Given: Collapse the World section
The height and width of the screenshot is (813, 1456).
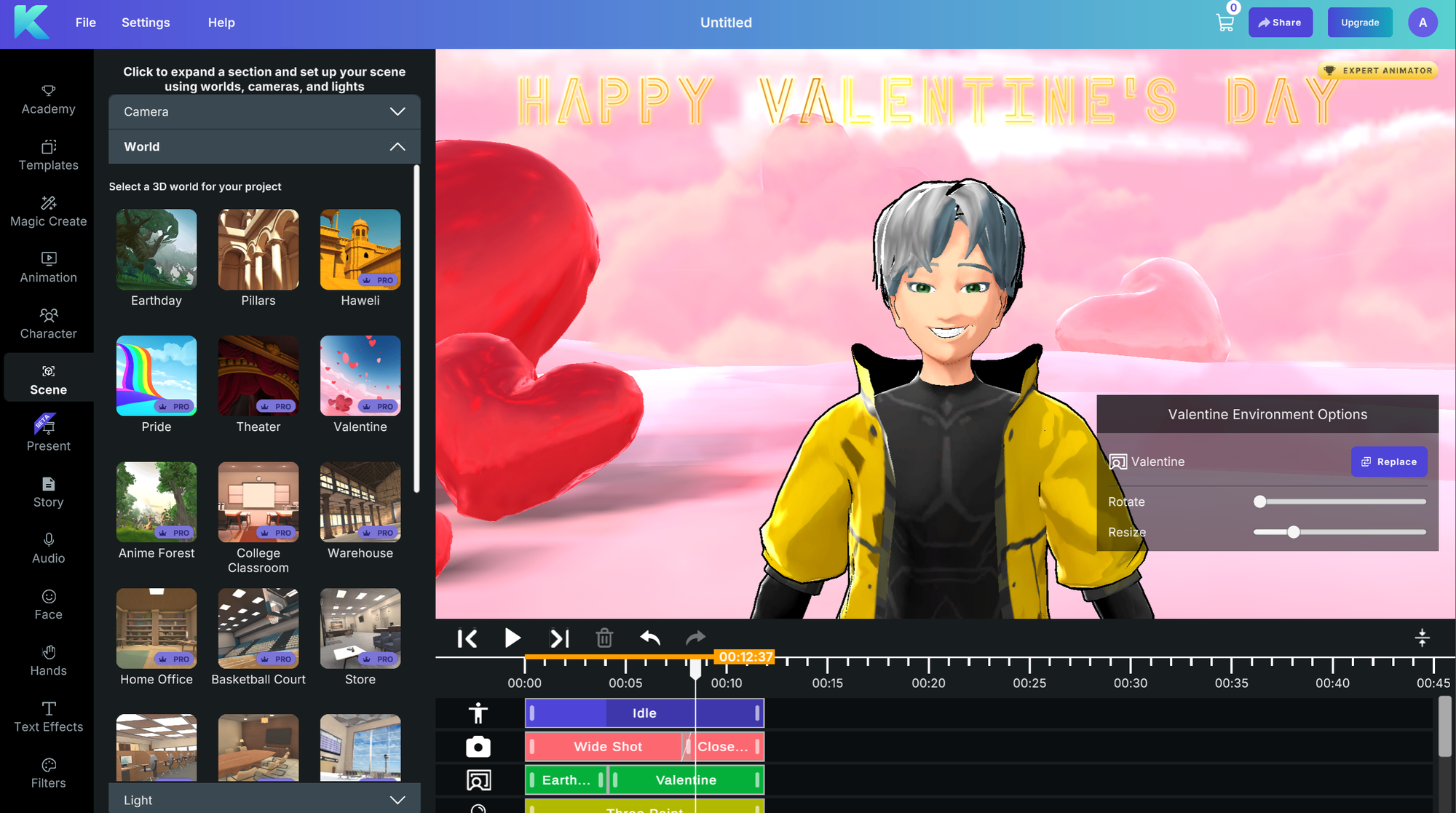Looking at the screenshot, I should point(398,146).
